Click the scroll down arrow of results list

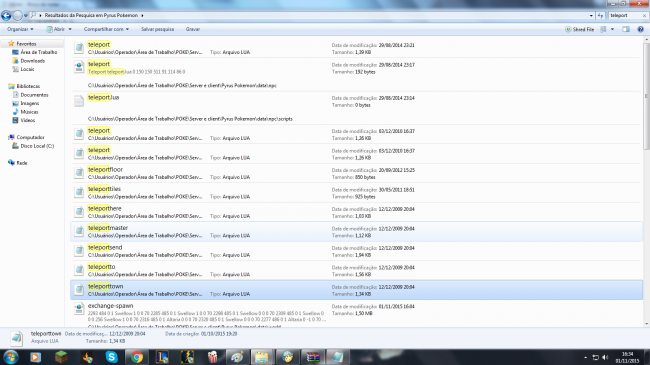(646, 324)
